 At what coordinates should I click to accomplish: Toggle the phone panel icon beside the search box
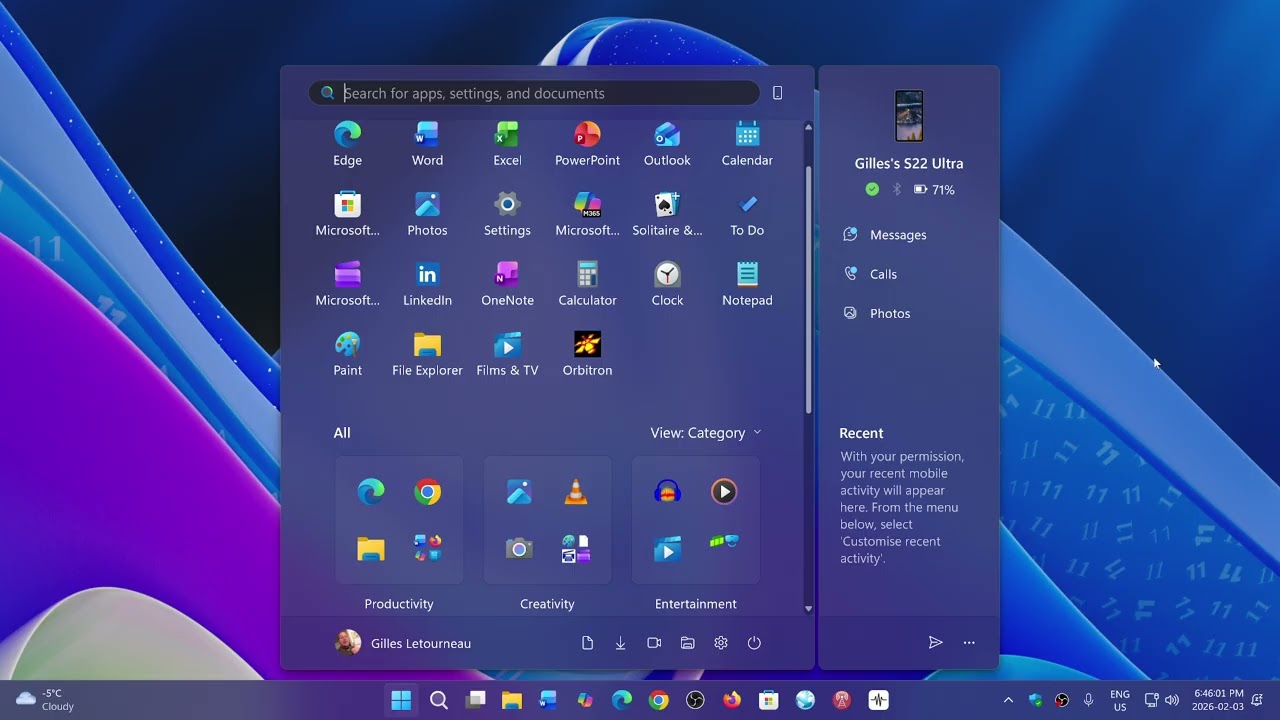pyautogui.click(x=777, y=93)
